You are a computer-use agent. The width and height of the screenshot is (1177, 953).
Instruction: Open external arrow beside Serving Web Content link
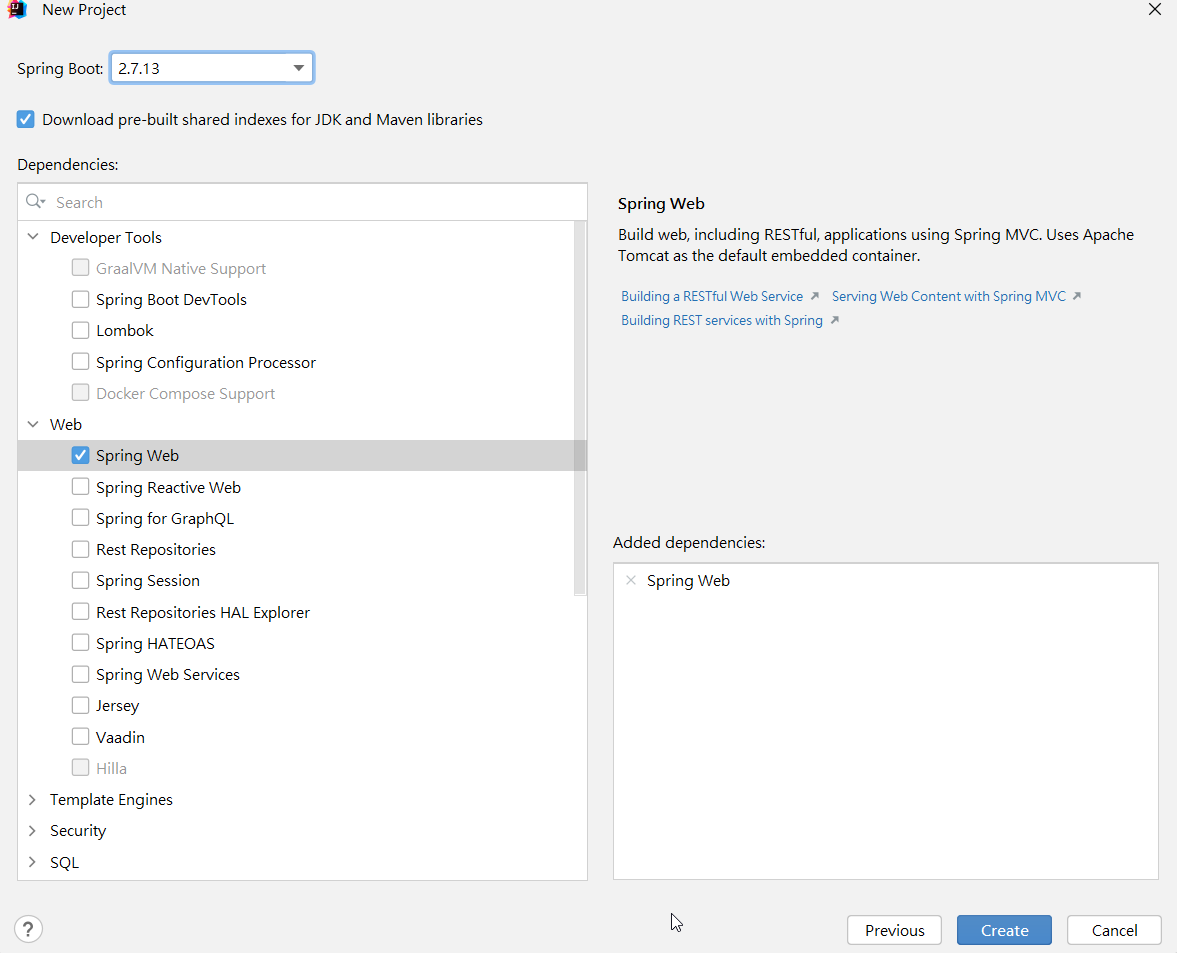(x=1076, y=296)
